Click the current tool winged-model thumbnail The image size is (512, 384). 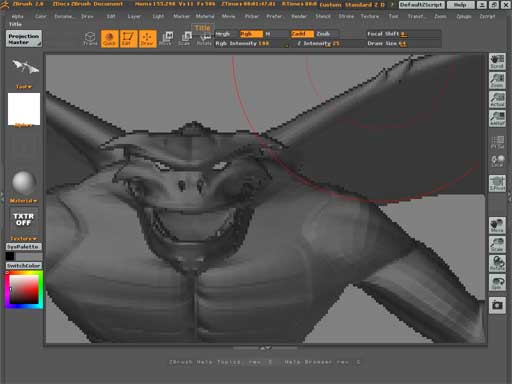pos(25,67)
